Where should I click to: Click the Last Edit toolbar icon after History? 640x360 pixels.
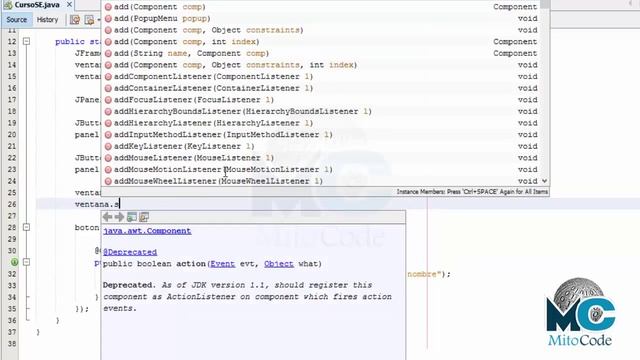coord(75,20)
